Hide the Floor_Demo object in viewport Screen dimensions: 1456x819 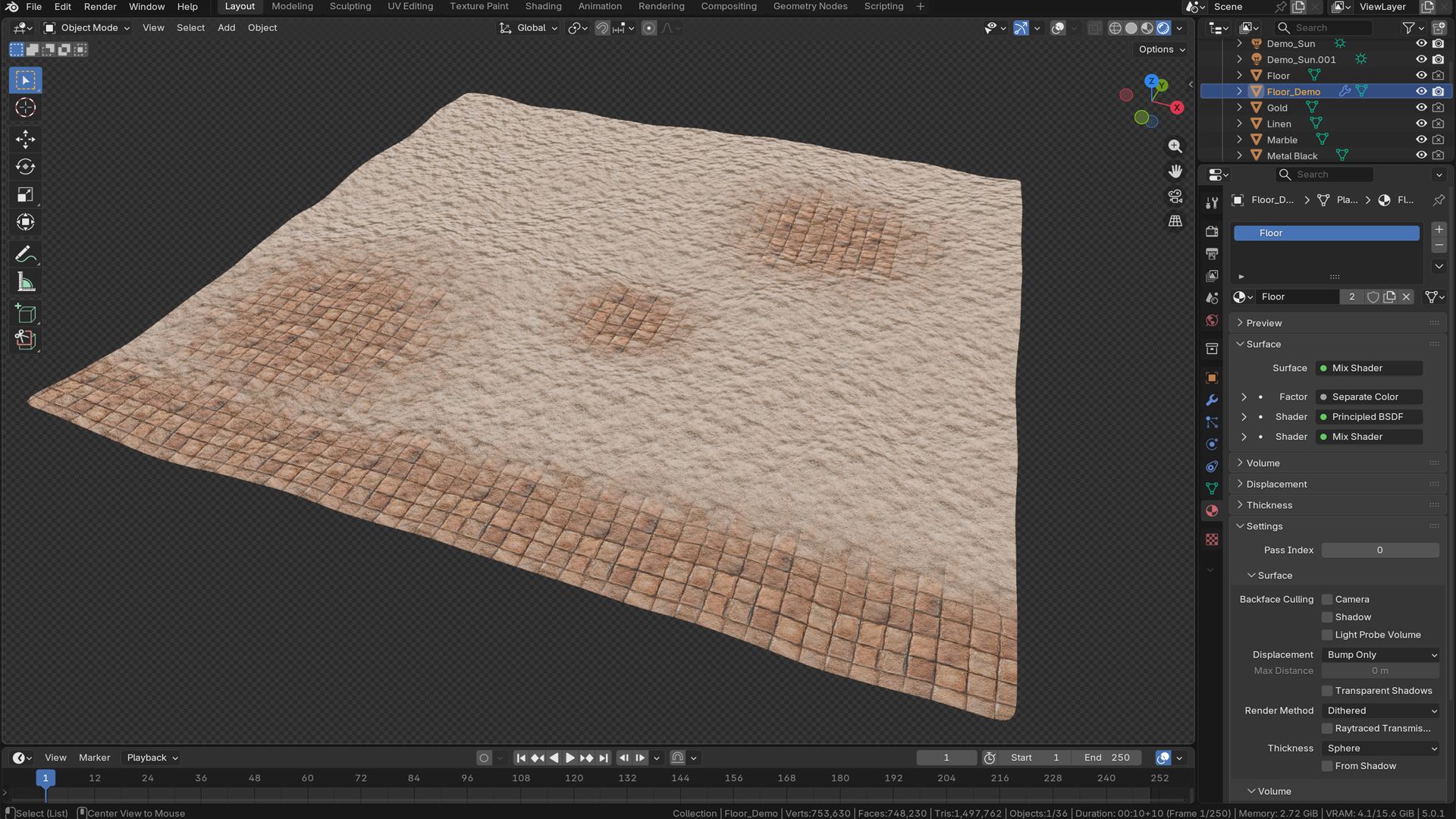click(1422, 92)
